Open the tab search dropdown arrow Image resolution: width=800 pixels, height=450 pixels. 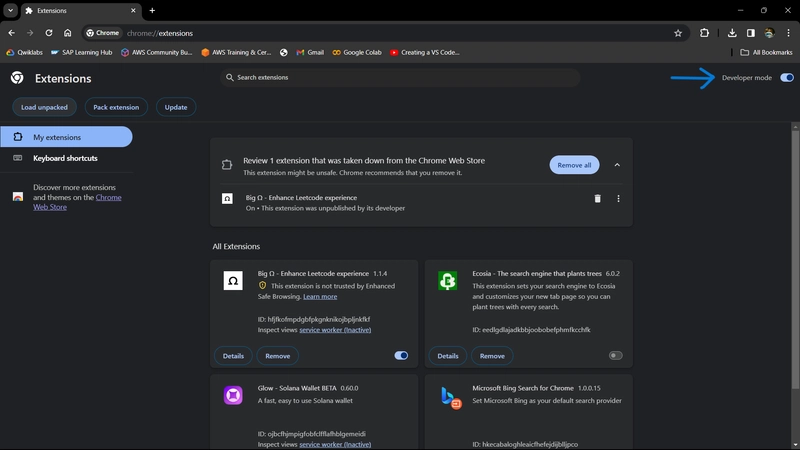tap(10, 10)
